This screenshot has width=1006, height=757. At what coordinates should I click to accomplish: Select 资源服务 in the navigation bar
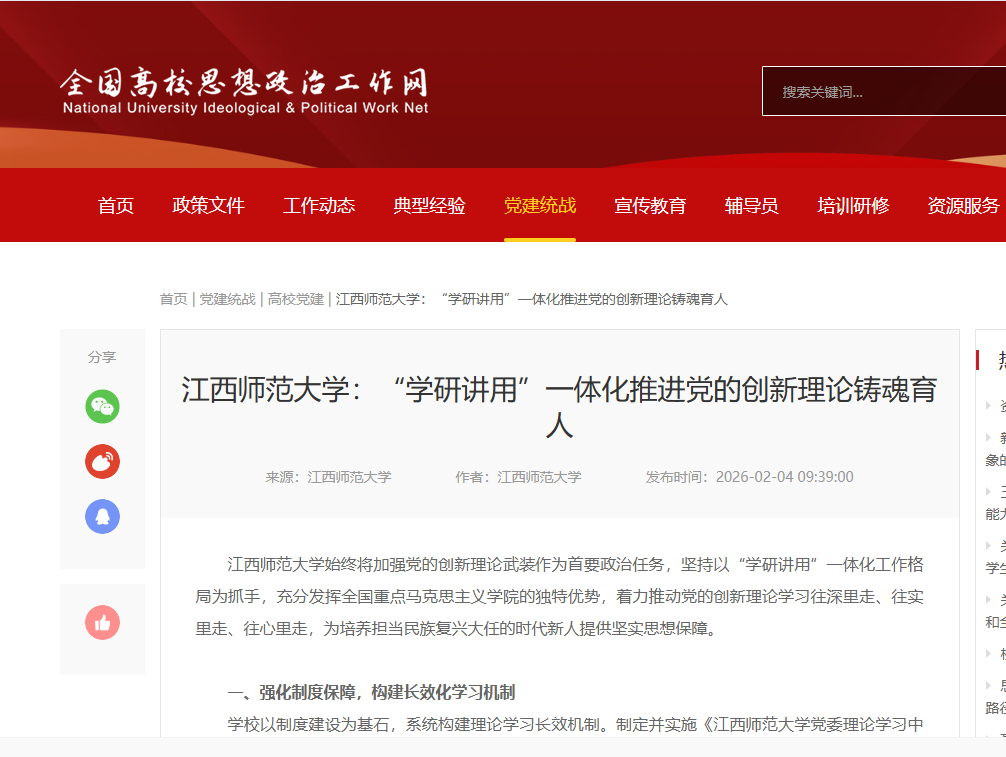(x=963, y=206)
